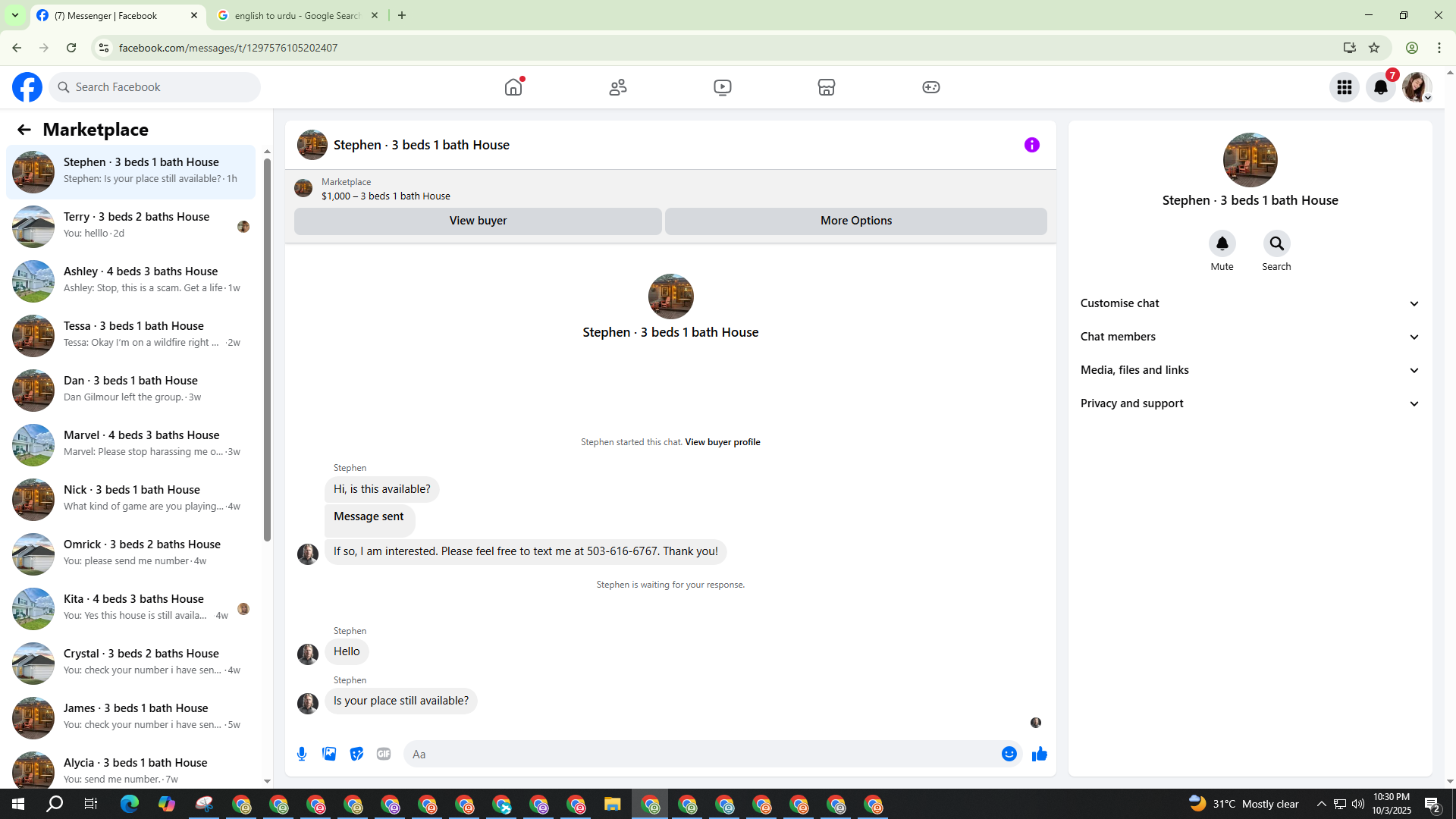Image resolution: width=1456 pixels, height=819 pixels.
Task: Open Tessa 3 beds 1 bath chat
Action: click(130, 336)
